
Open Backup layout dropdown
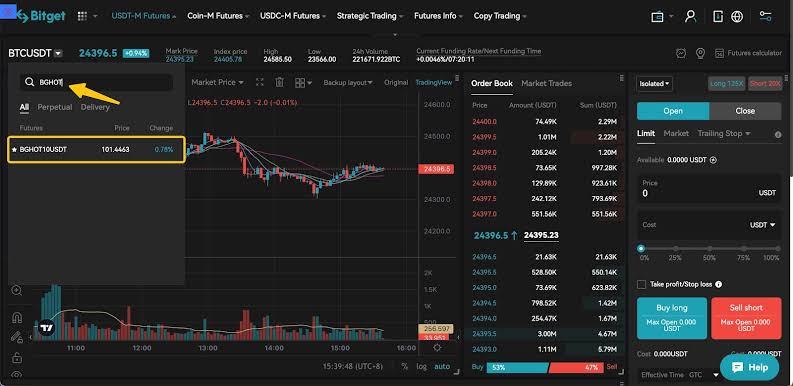[x=348, y=82]
